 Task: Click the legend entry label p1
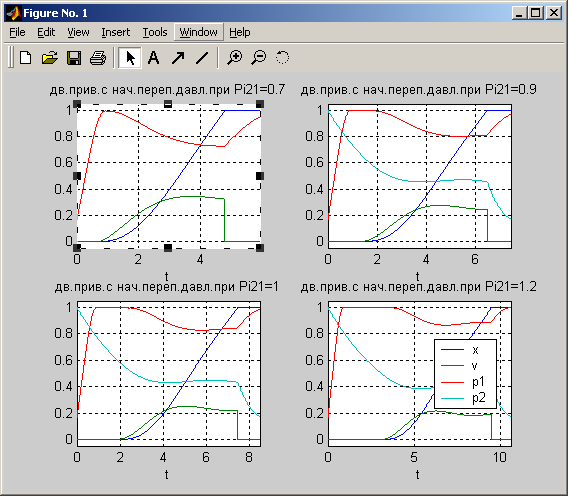(x=478, y=382)
